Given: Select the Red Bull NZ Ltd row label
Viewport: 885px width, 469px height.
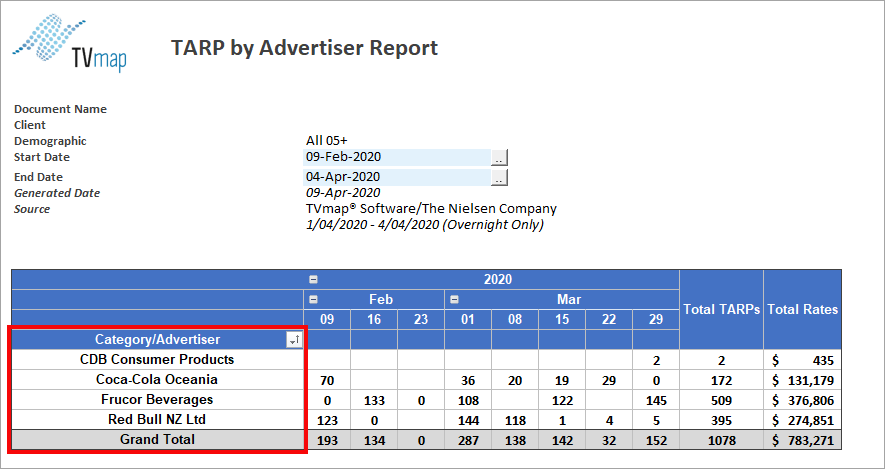Looking at the screenshot, I should 157,420.
